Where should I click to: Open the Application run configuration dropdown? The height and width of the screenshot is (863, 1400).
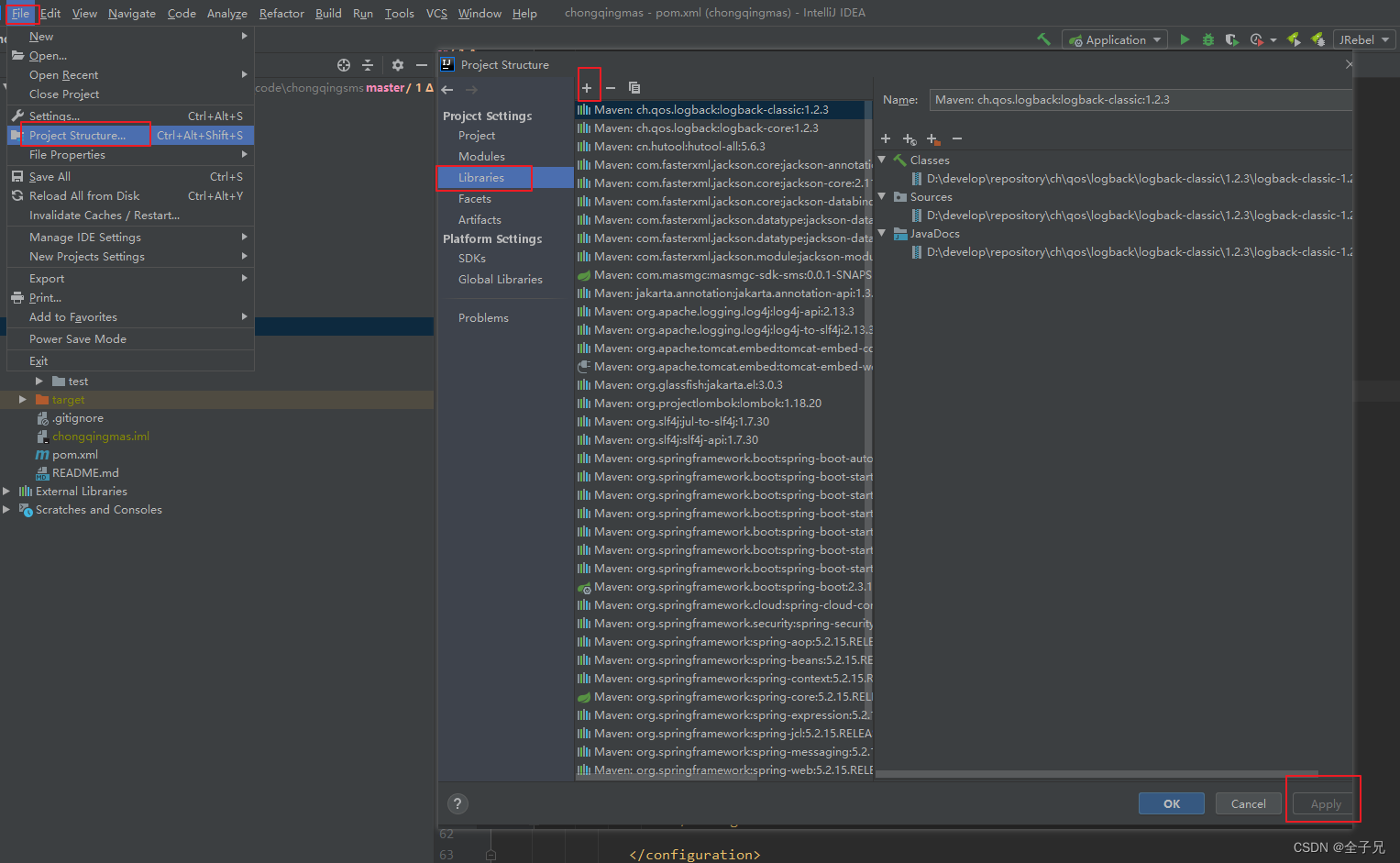click(x=1116, y=39)
